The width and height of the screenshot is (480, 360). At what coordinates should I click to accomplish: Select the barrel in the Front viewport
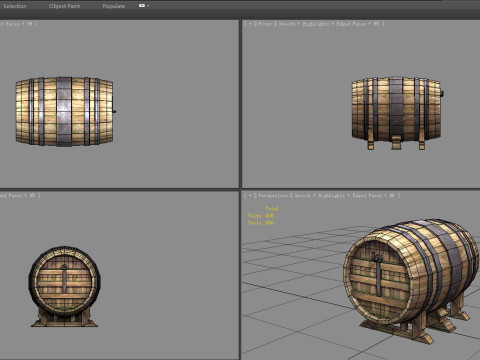tap(397, 110)
